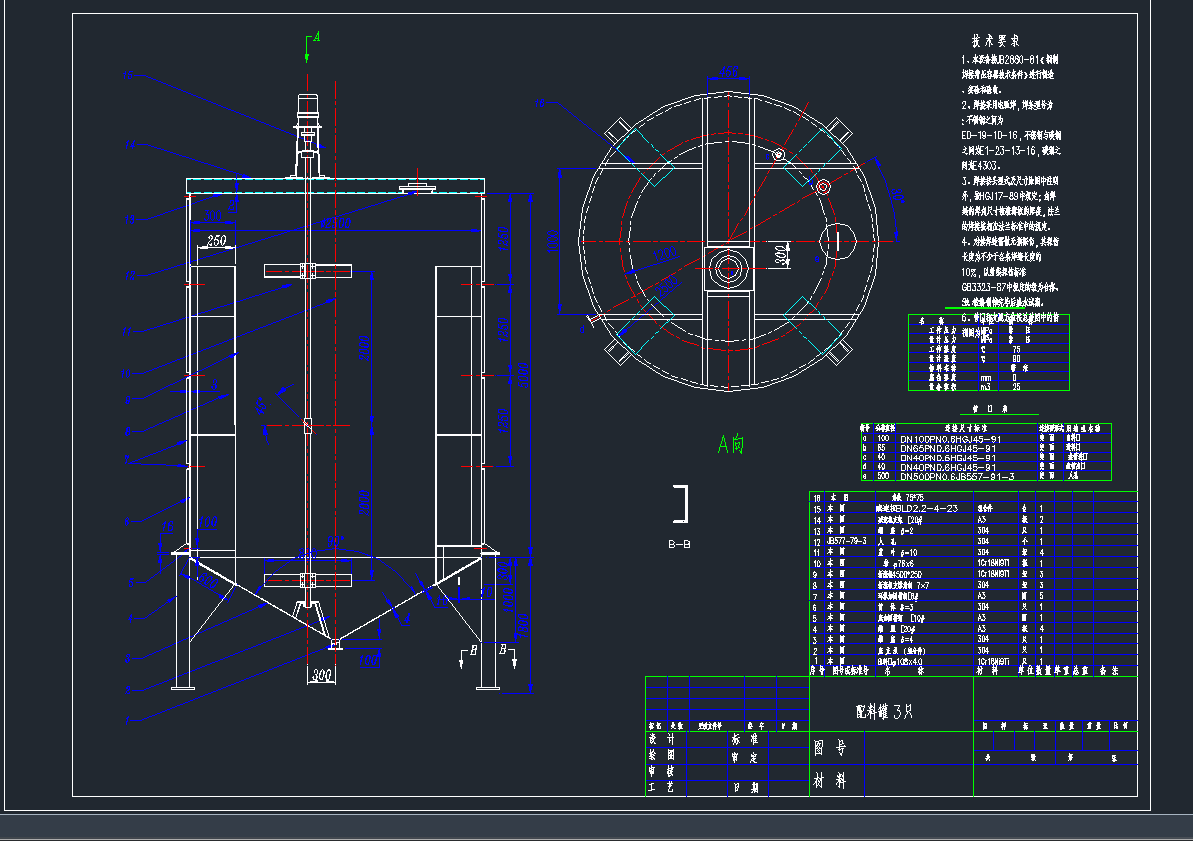Select the square center hub in plan view

(x=727, y=267)
